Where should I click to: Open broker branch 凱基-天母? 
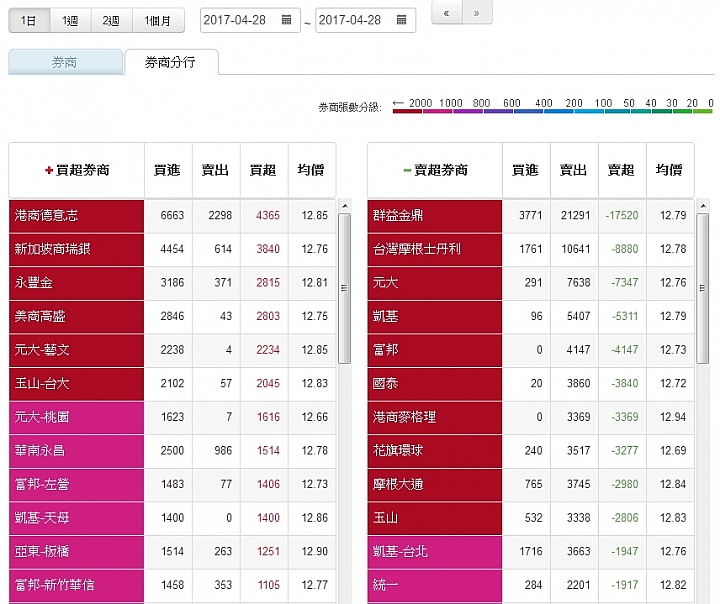76,518
